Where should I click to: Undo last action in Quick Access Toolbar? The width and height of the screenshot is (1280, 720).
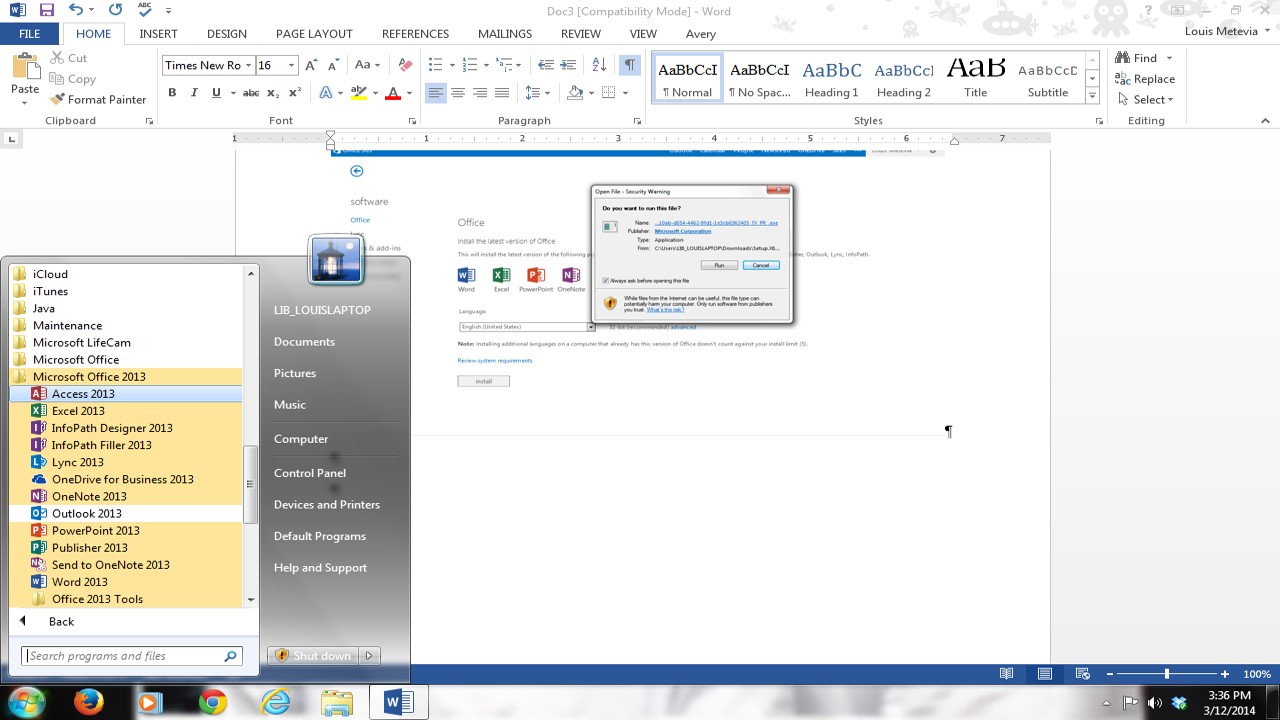click(76, 10)
